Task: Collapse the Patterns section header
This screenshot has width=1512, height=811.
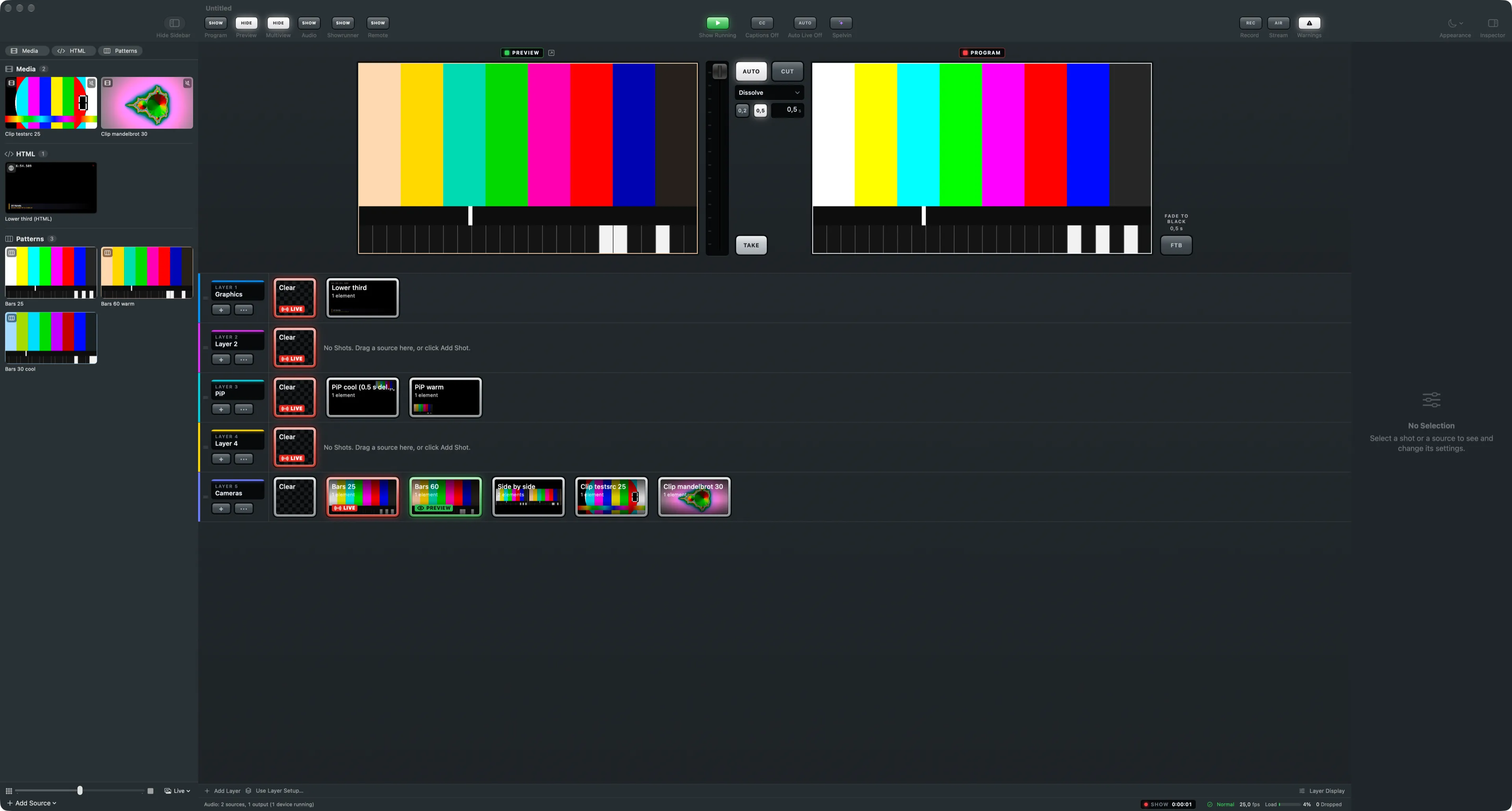Action: tap(30, 239)
